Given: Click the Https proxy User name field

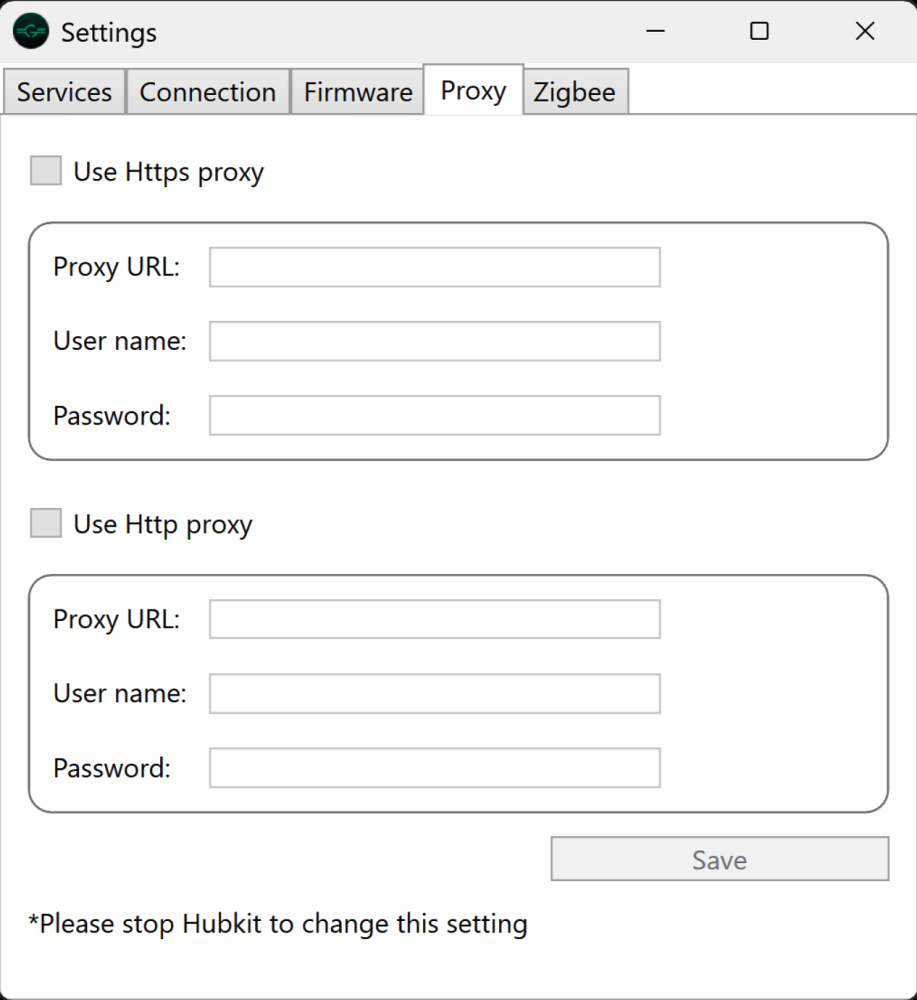Looking at the screenshot, I should (x=434, y=340).
